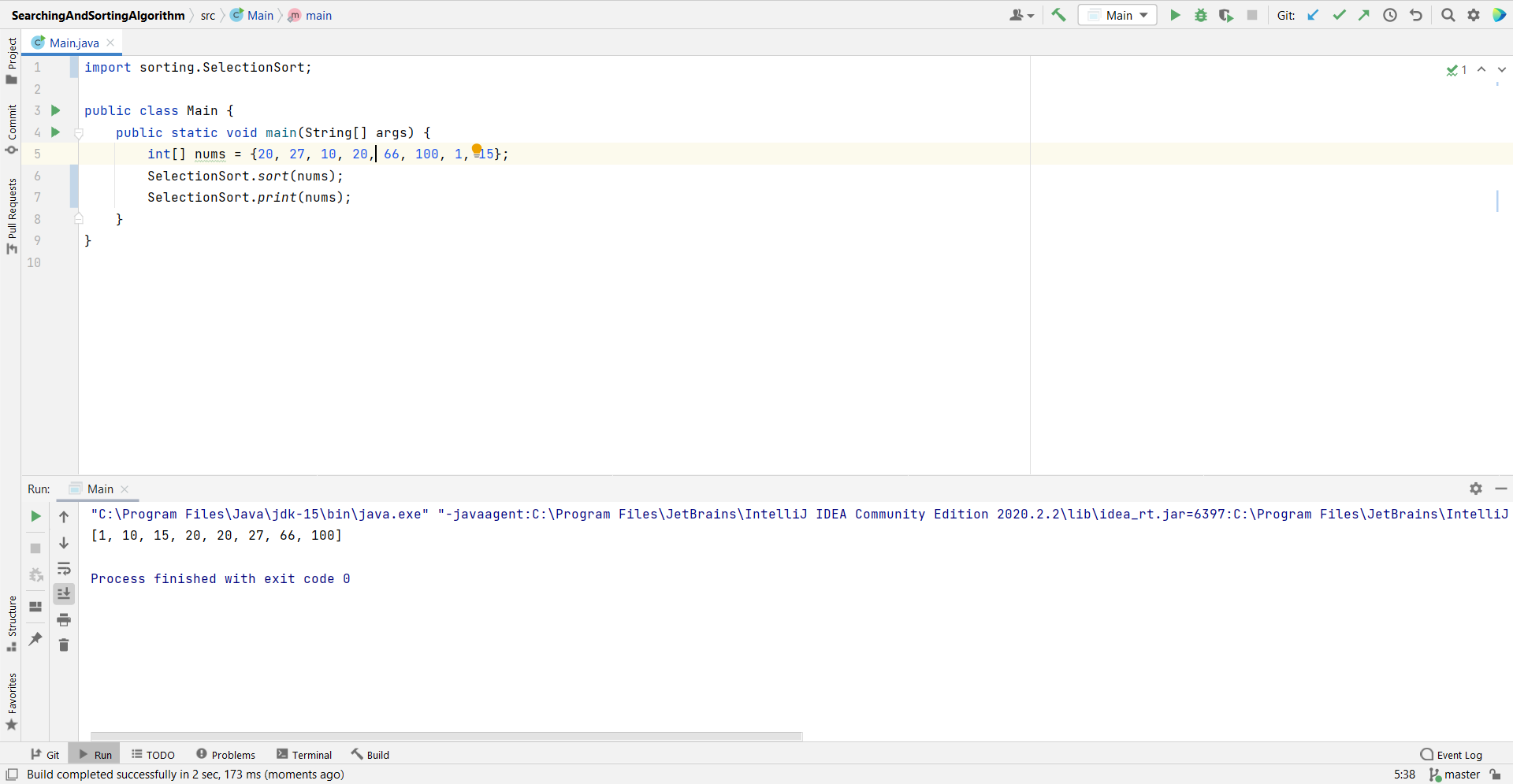Start debugging with the bug icon
The width and height of the screenshot is (1513, 784).
(1200, 15)
